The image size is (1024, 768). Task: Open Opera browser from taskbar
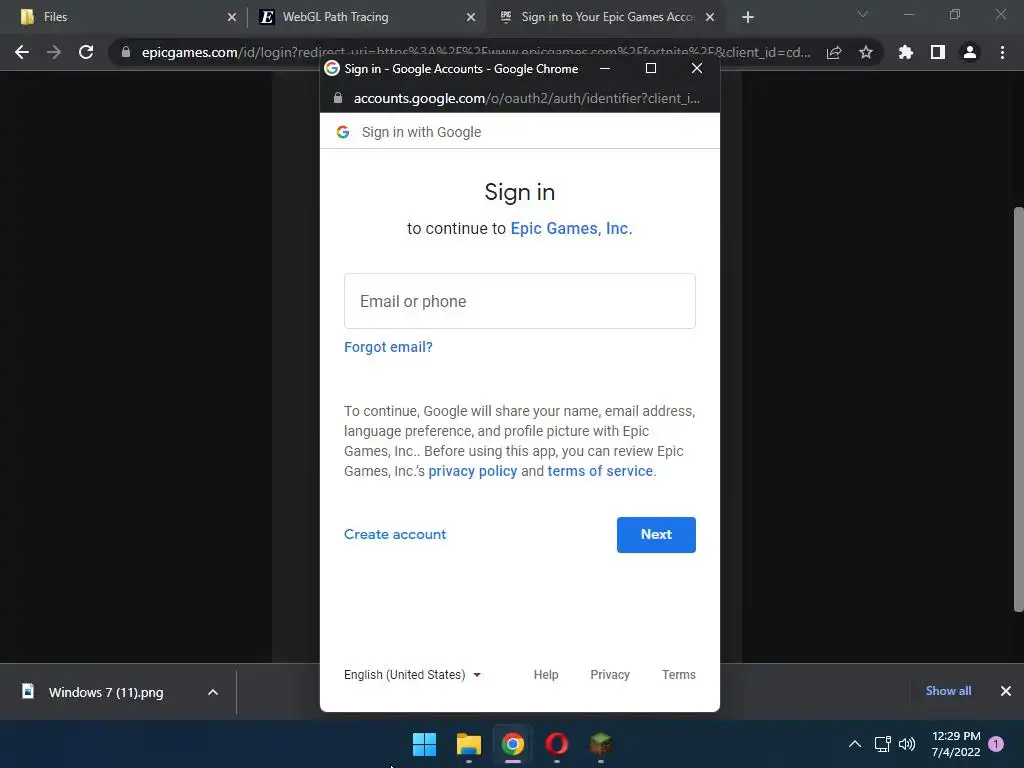pos(556,744)
